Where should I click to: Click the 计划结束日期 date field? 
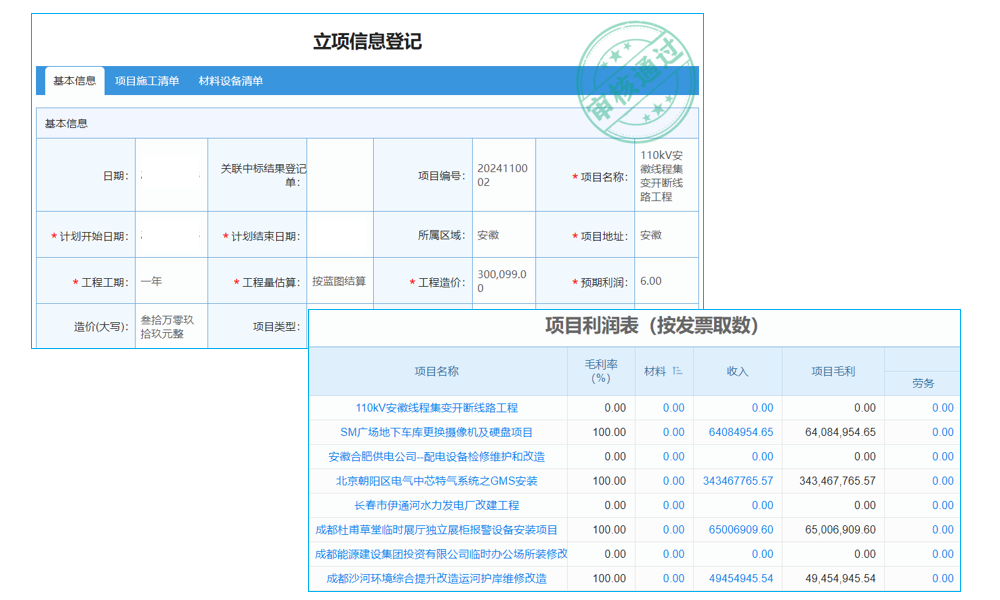click(x=339, y=234)
